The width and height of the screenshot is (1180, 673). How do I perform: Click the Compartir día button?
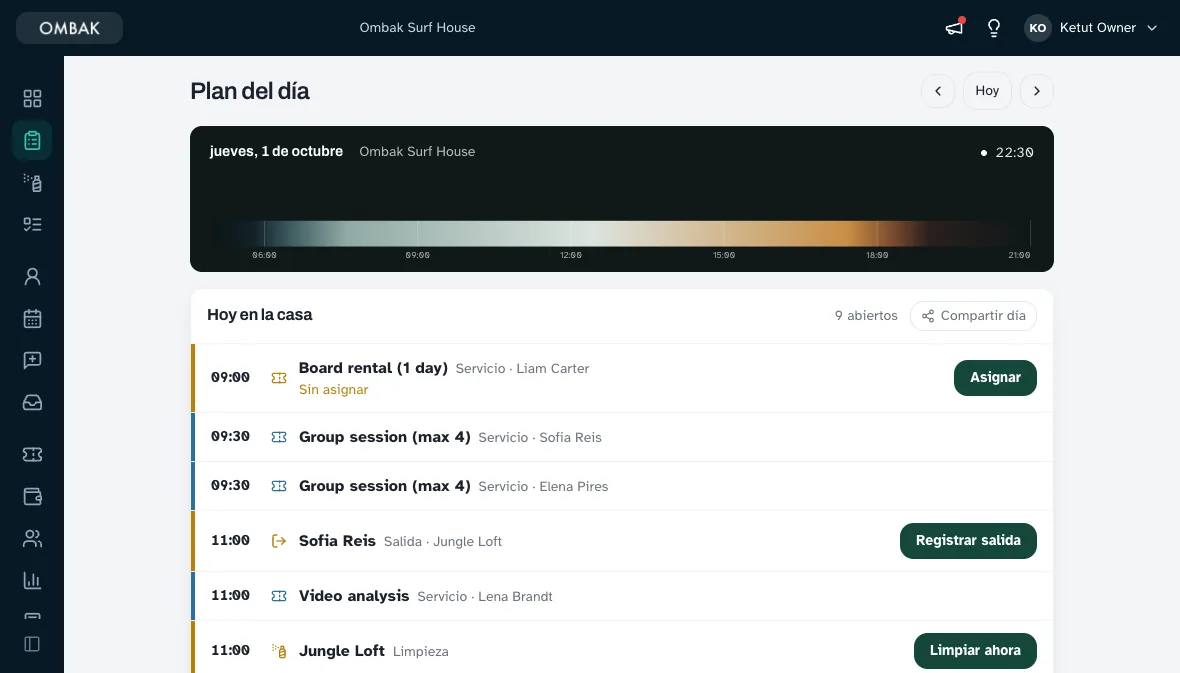click(x=973, y=315)
